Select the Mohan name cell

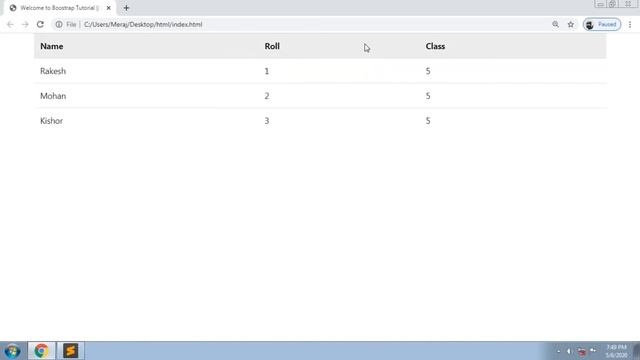click(x=53, y=96)
